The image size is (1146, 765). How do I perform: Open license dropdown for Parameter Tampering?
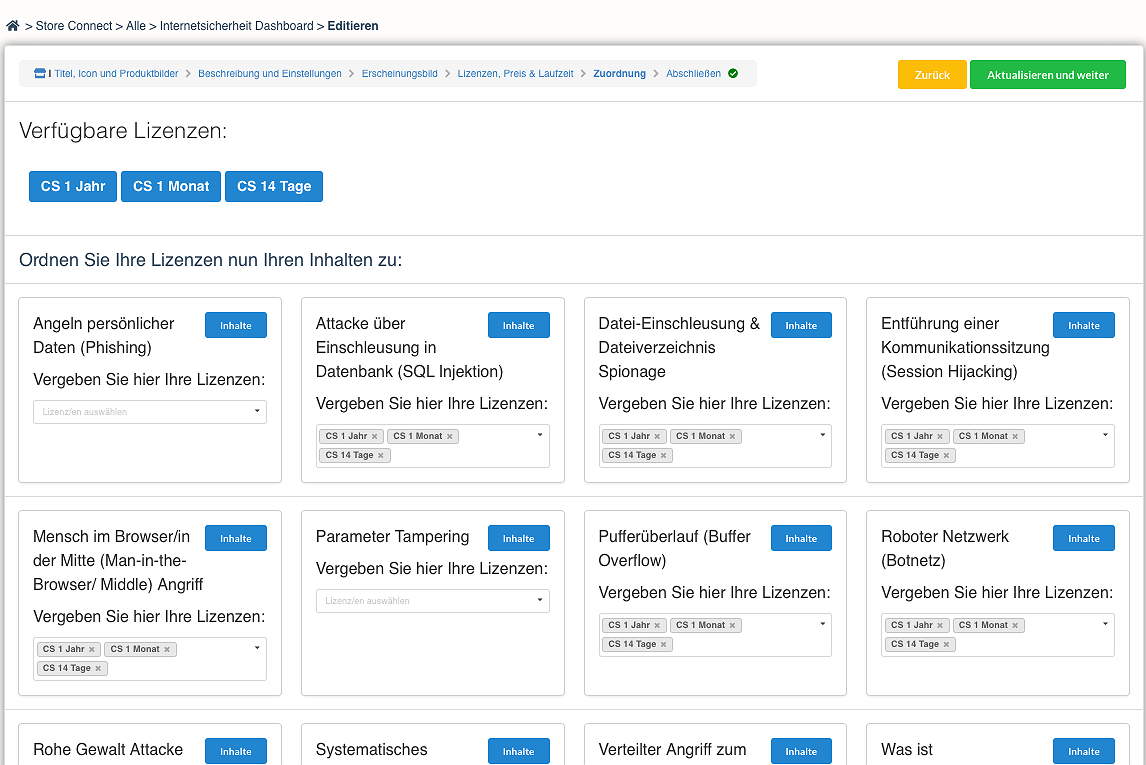coord(432,601)
